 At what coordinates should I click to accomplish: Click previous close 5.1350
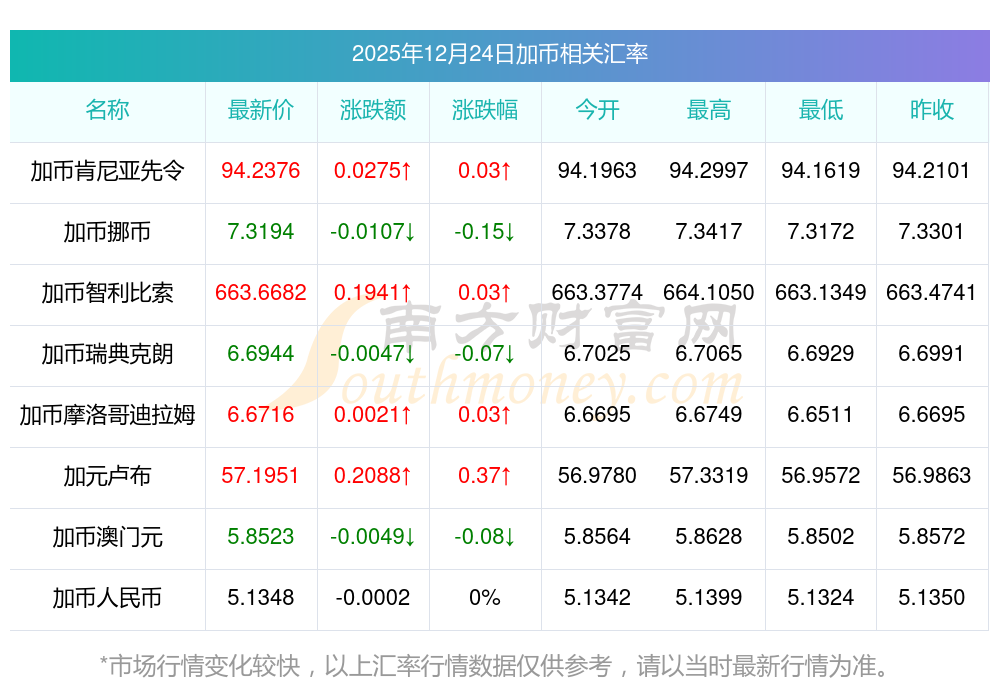[932, 598]
